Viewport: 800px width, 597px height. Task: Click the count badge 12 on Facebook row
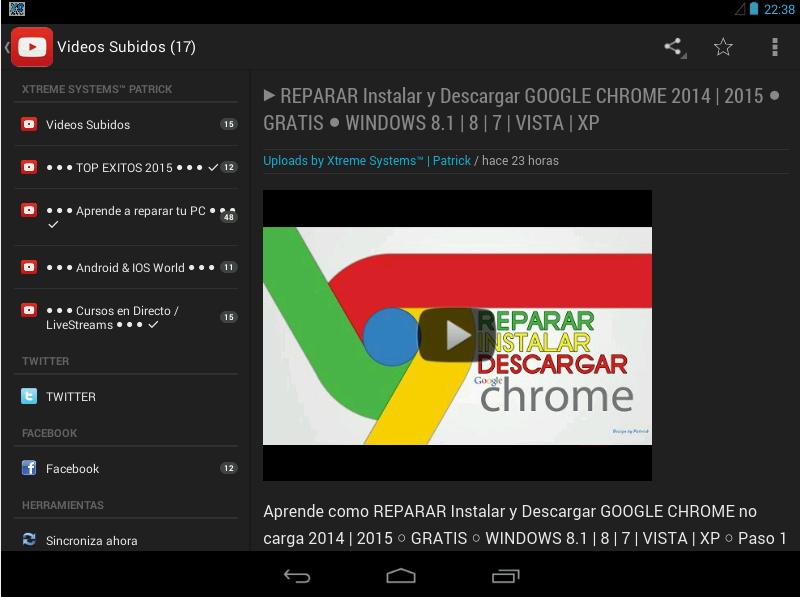[x=229, y=468]
